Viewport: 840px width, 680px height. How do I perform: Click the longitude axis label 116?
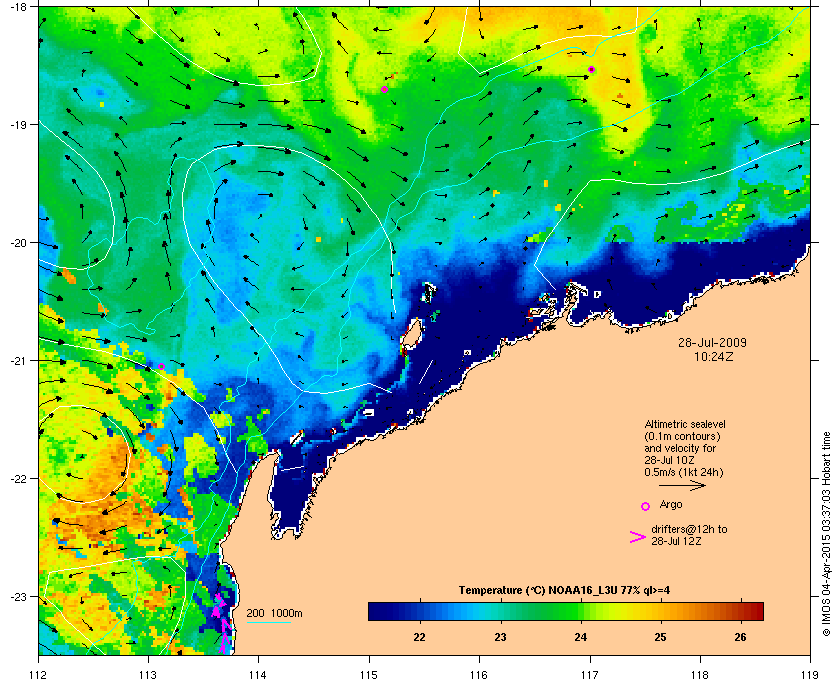[x=479, y=674]
